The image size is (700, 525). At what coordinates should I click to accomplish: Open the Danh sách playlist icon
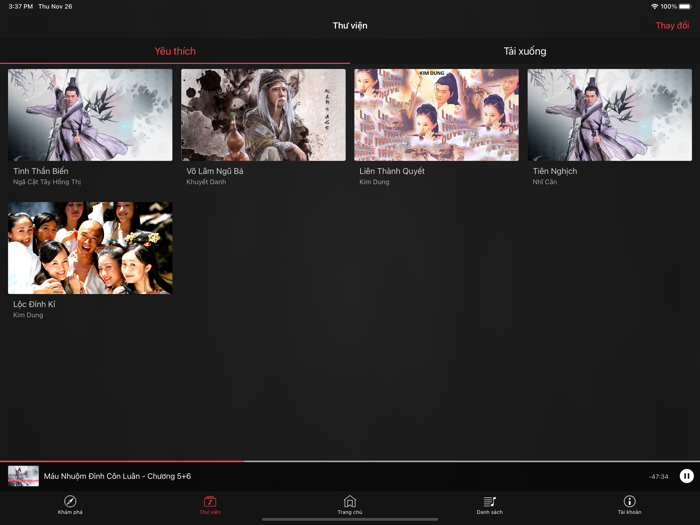490,501
